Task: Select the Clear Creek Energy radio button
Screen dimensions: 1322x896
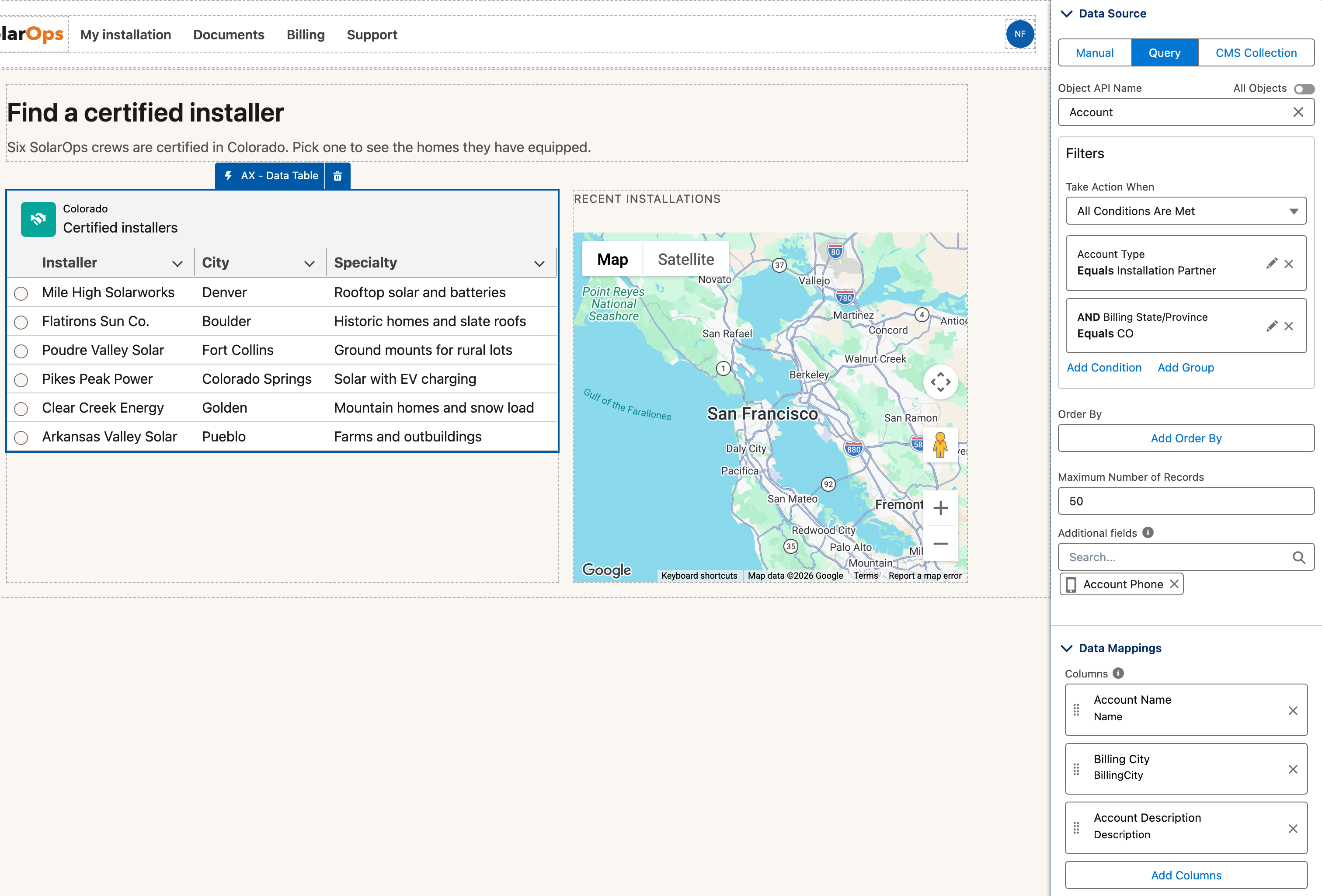Action: pyautogui.click(x=21, y=409)
